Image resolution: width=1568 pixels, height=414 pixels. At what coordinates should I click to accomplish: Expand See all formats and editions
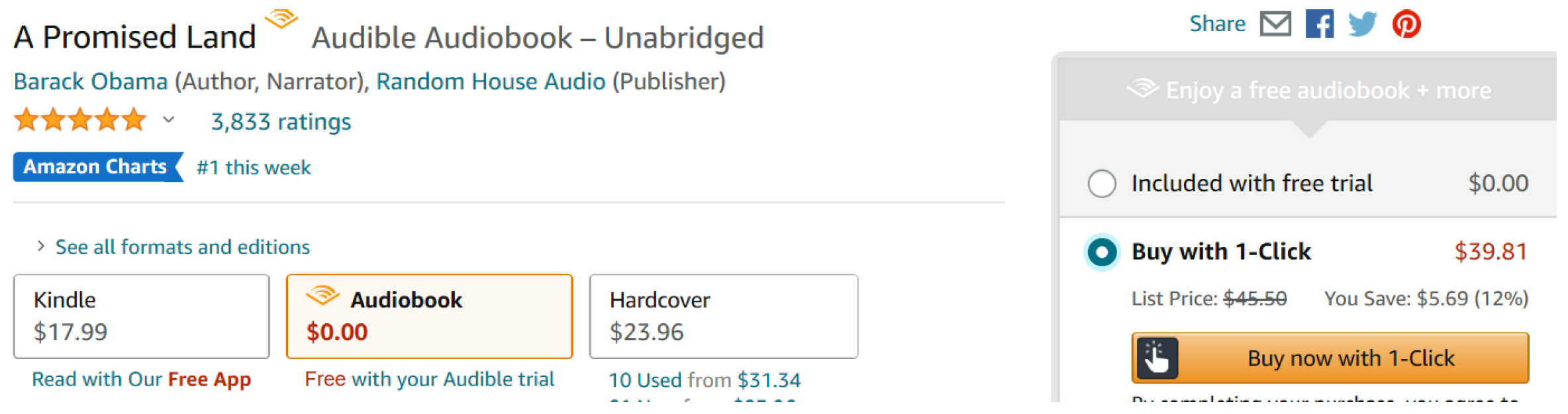(x=182, y=247)
